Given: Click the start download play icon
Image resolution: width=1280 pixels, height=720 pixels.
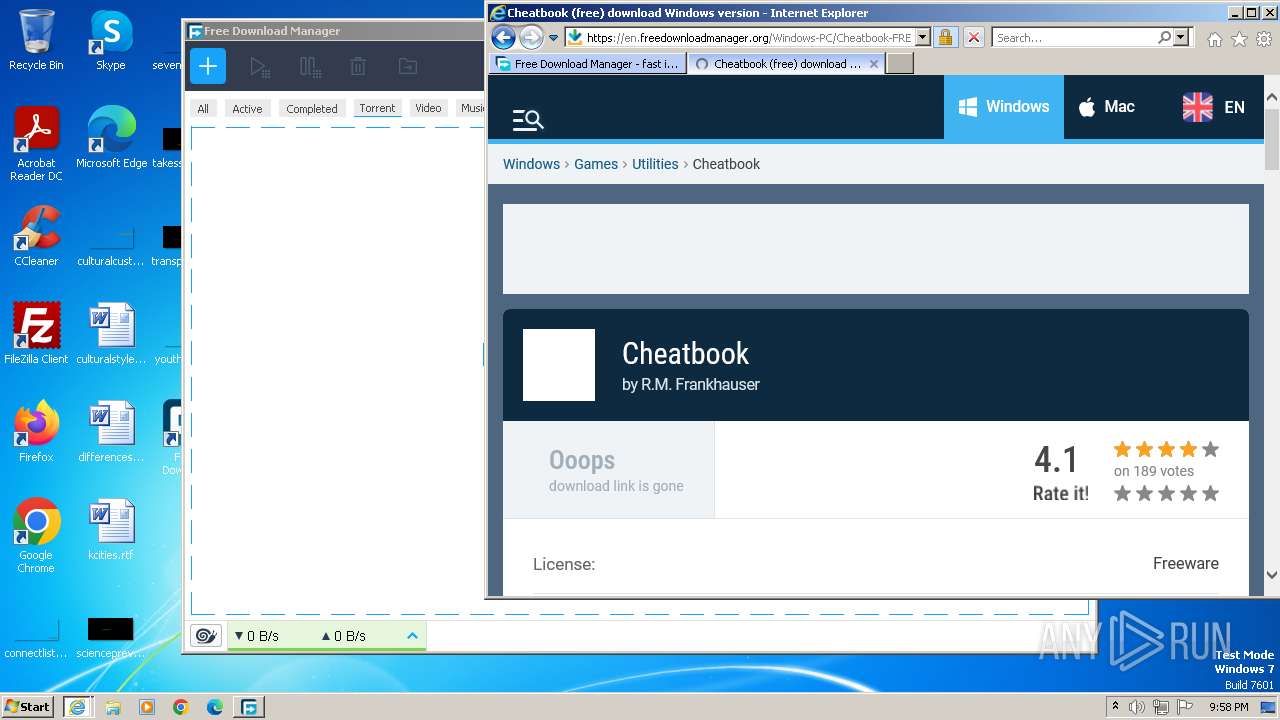Looking at the screenshot, I should pyautogui.click(x=260, y=67).
